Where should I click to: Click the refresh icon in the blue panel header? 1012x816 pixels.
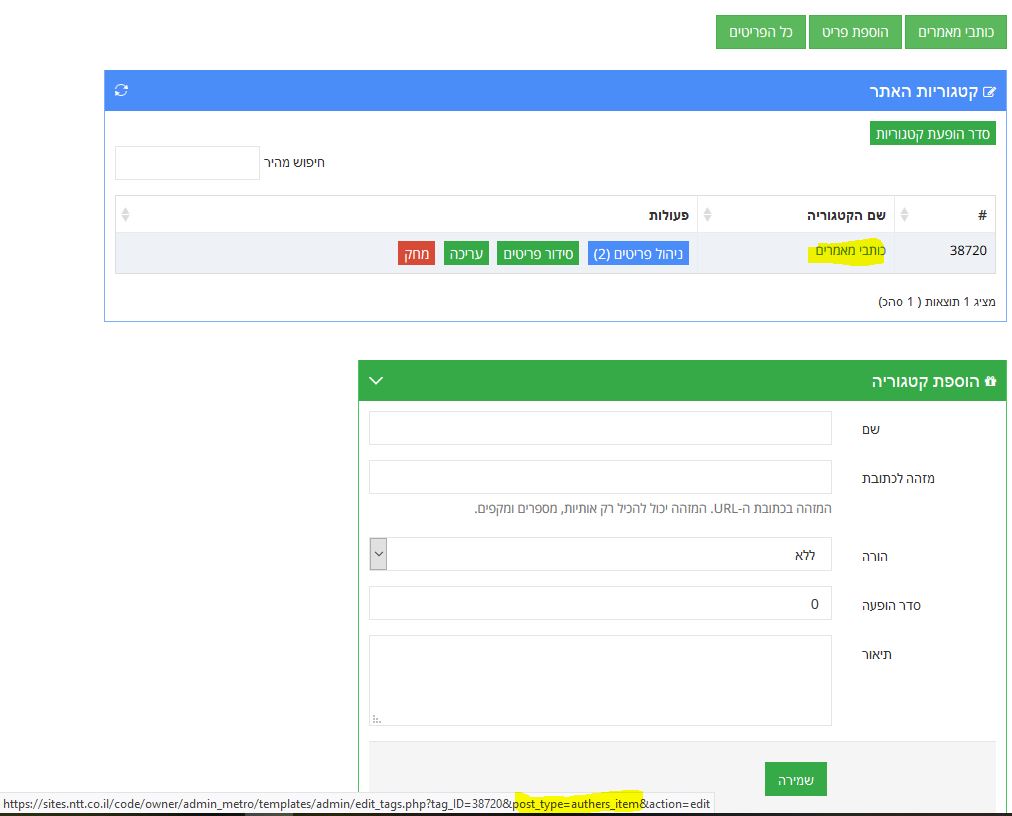click(121, 91)
